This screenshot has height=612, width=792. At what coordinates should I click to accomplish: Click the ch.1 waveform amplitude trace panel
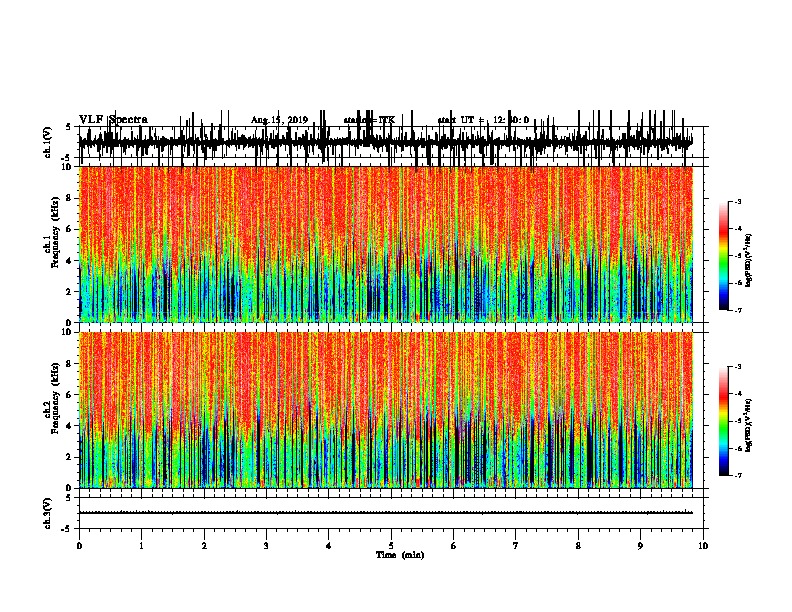pos(391,142)
